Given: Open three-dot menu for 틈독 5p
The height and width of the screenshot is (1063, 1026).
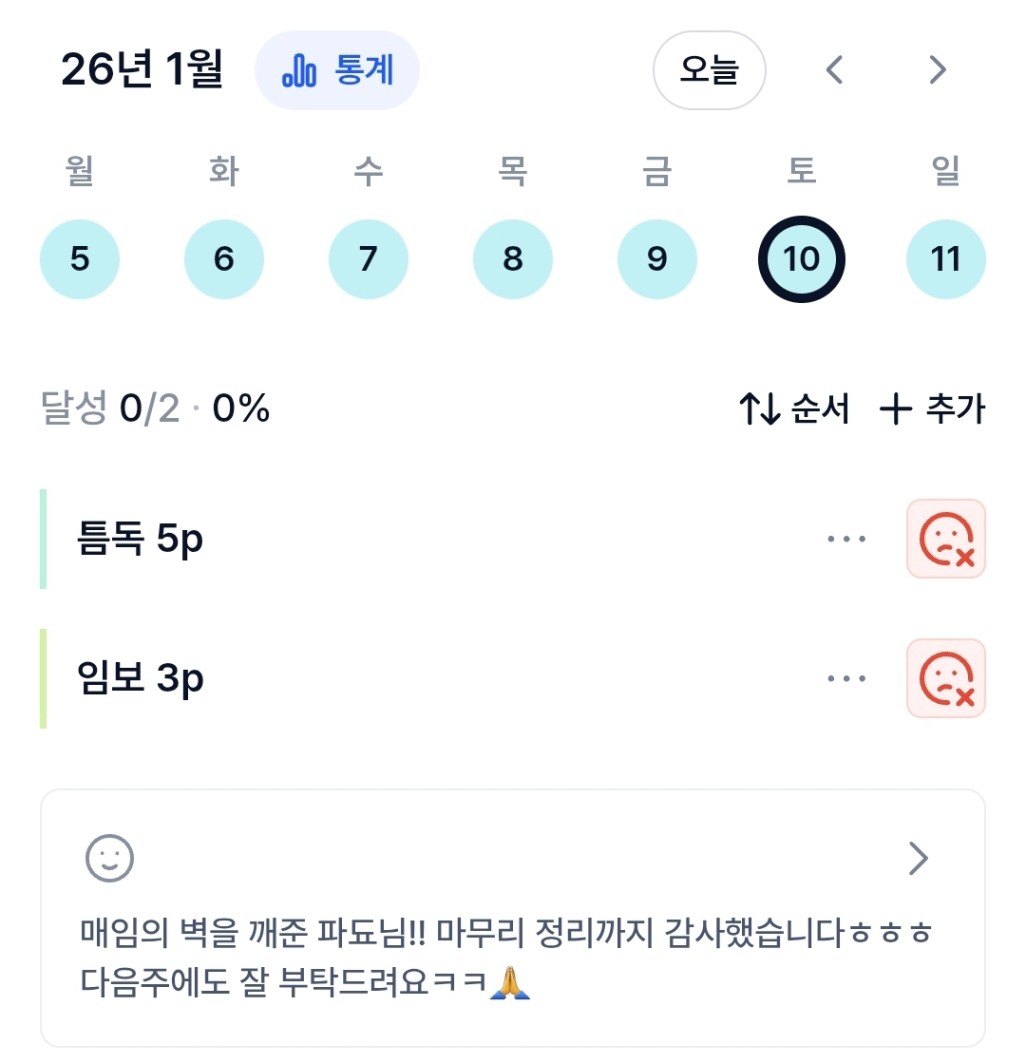Looking at the screenshot, I should (x=846, y=539).
